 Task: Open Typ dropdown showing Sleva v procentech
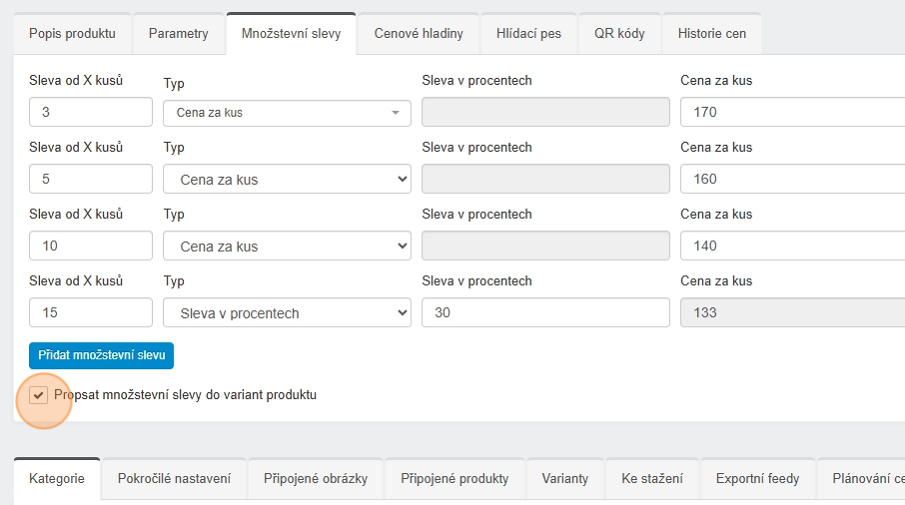286,313
